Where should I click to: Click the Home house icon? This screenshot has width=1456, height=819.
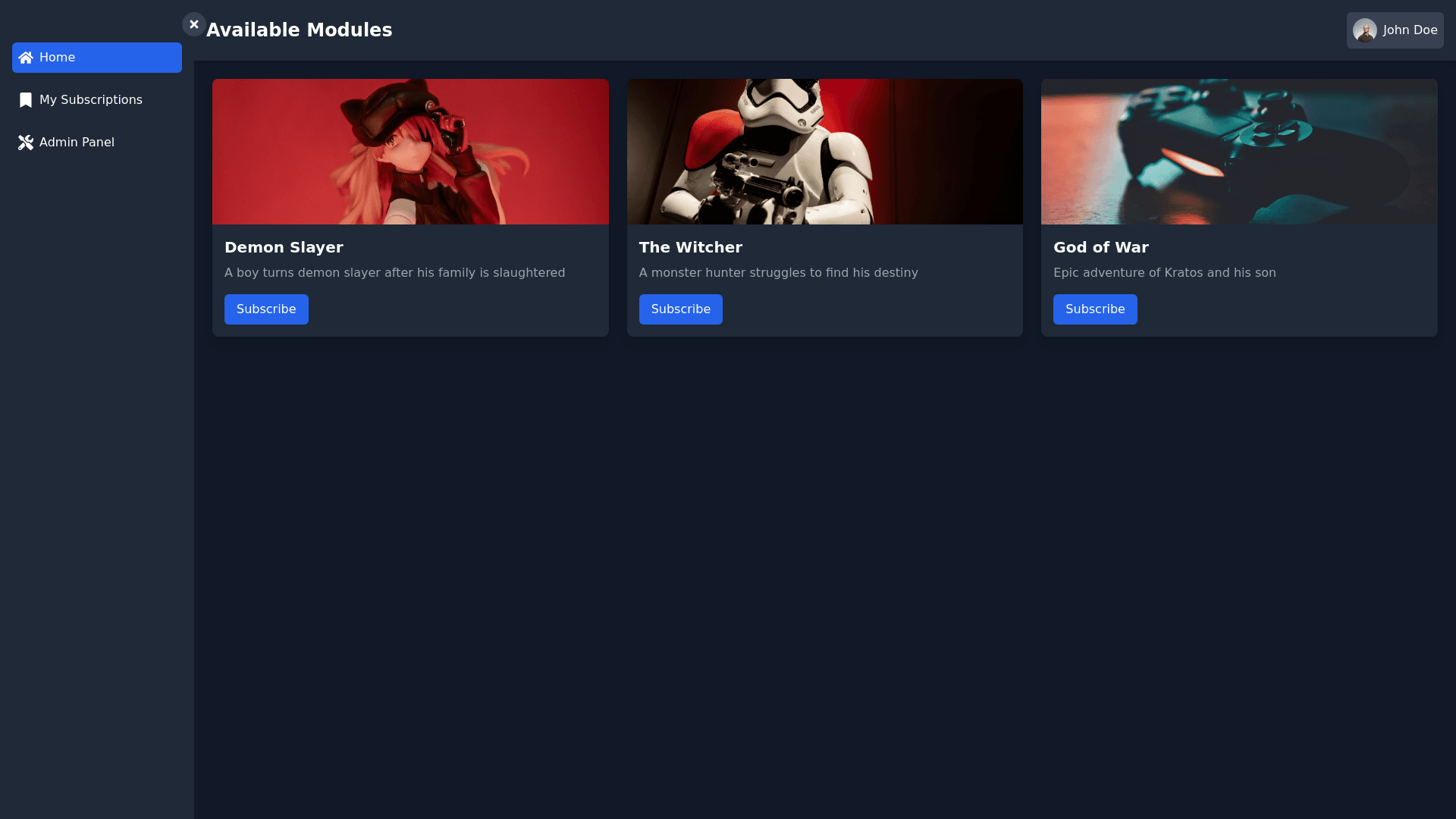pyautogui.click(x=26, y=58)
